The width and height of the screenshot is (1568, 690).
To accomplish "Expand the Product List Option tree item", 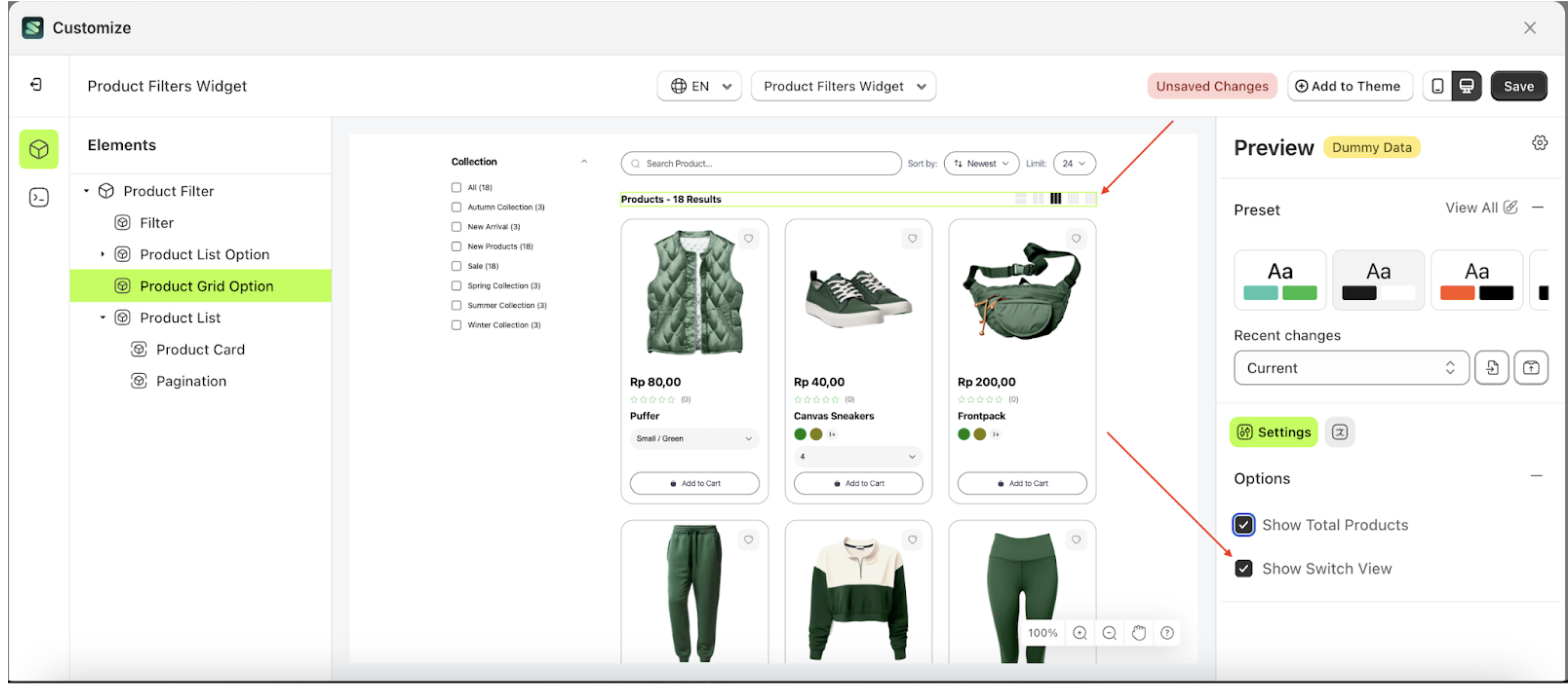I will (103, 255).
